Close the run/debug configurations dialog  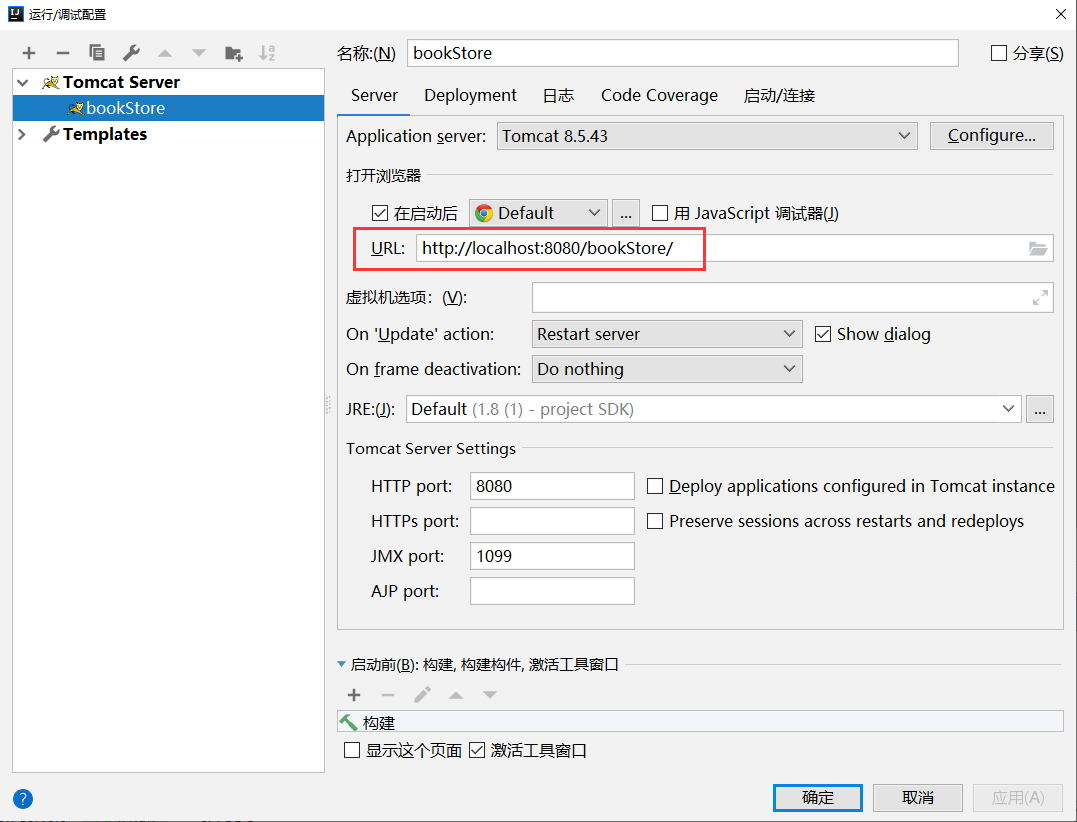tap(1061, 14)
